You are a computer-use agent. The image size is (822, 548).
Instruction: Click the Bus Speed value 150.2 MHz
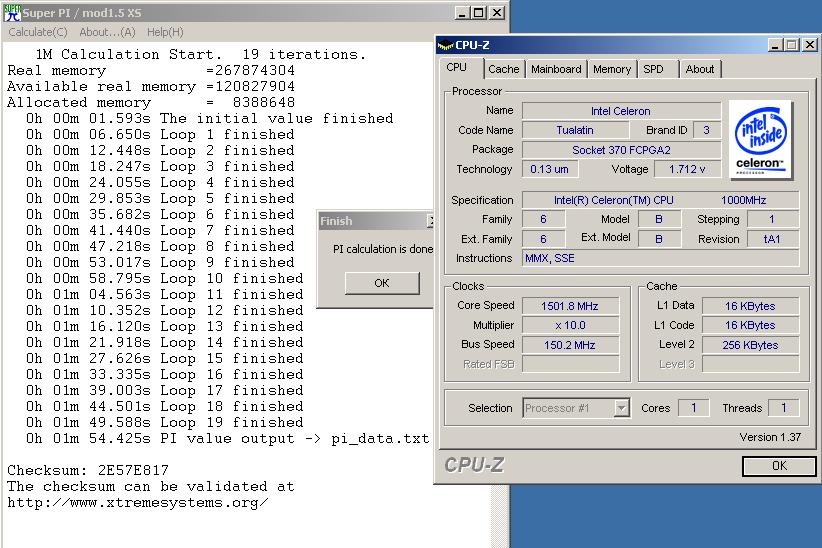[570, 345]
